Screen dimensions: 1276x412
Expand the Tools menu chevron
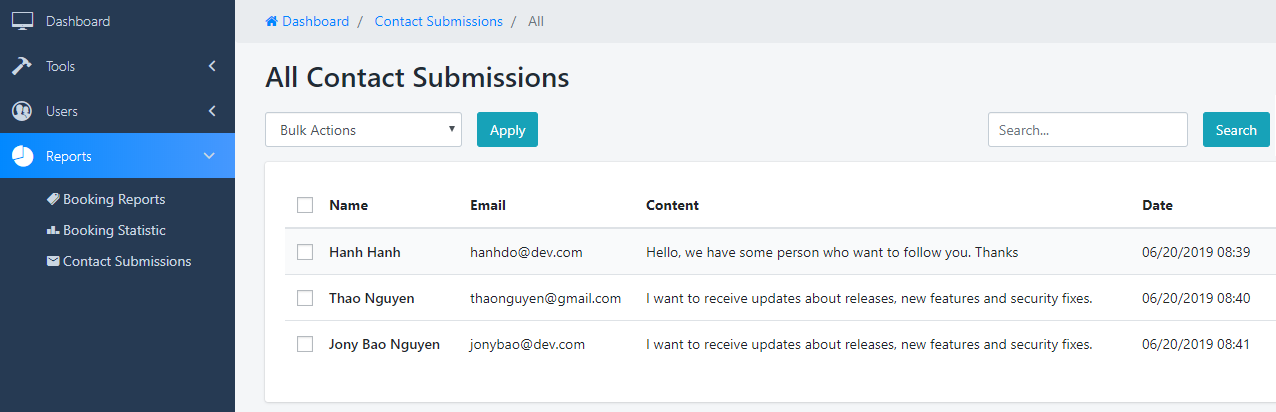click(x=212, y=66)
